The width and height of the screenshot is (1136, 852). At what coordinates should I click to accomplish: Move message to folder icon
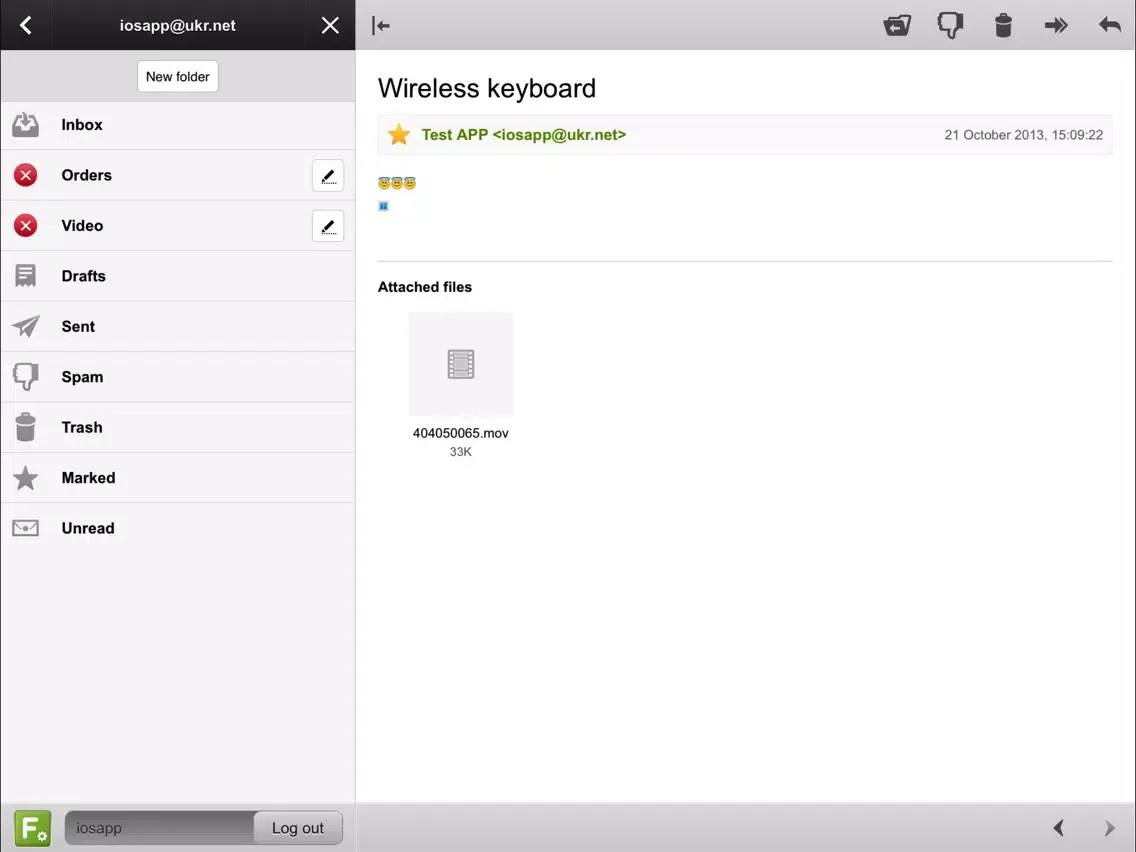point(897,25)
